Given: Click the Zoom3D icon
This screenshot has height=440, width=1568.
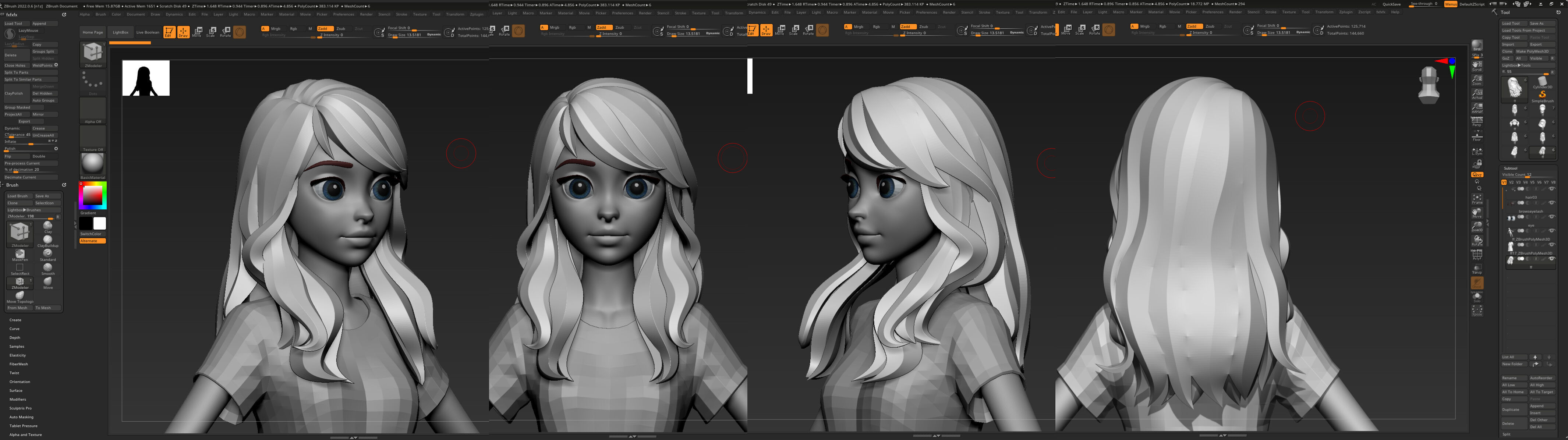Looking at the screenshot, I should pyautogui.click(x=1477, y=226).
